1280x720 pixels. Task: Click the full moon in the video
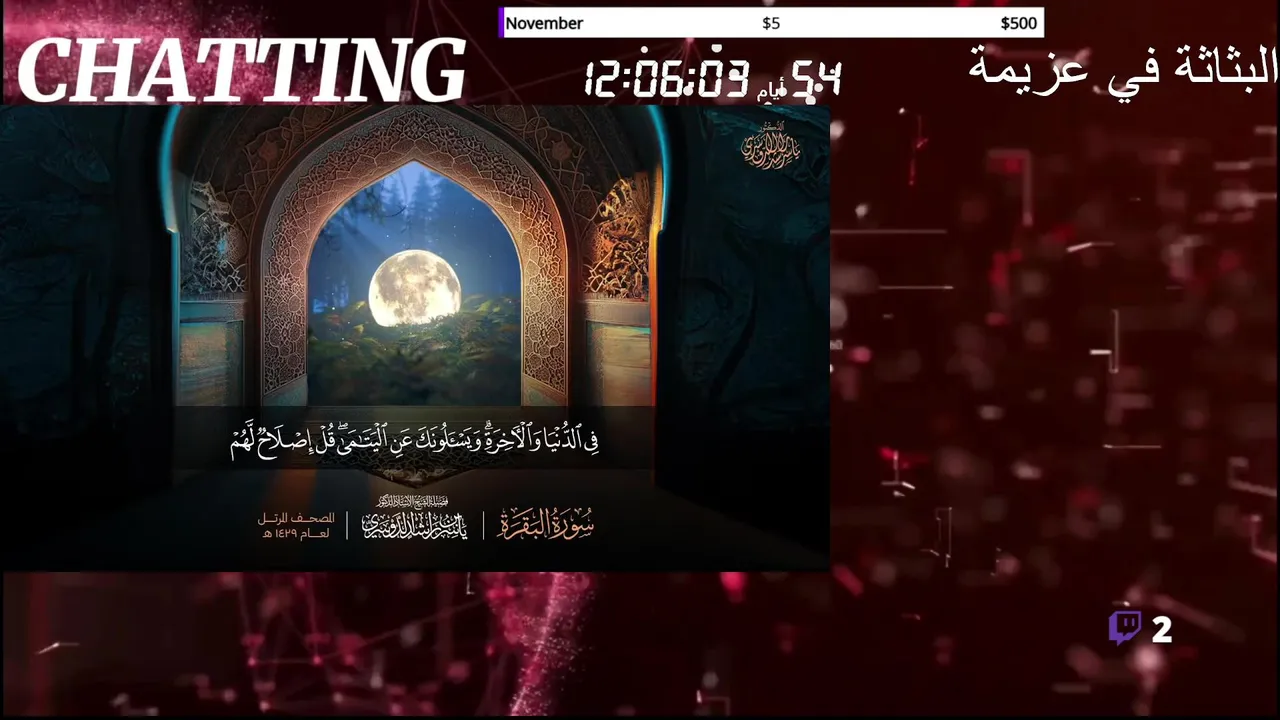tap(414, 290)
